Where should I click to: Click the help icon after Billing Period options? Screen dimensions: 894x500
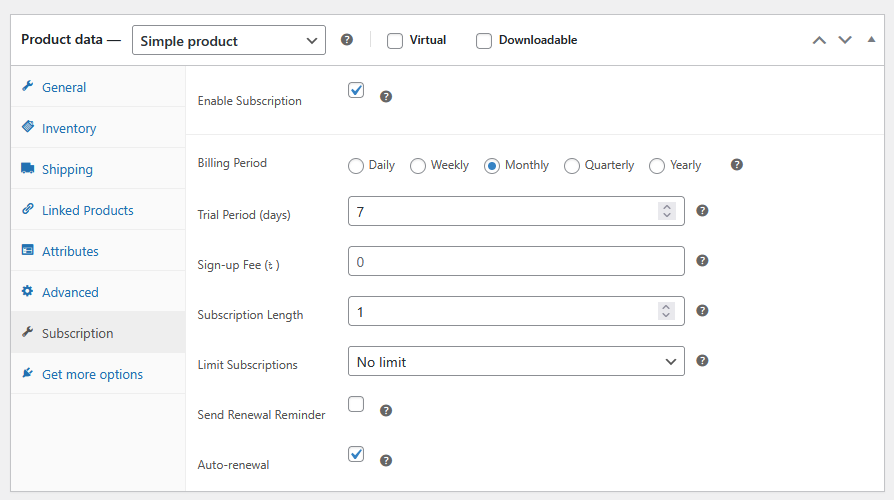click(737, 165)
